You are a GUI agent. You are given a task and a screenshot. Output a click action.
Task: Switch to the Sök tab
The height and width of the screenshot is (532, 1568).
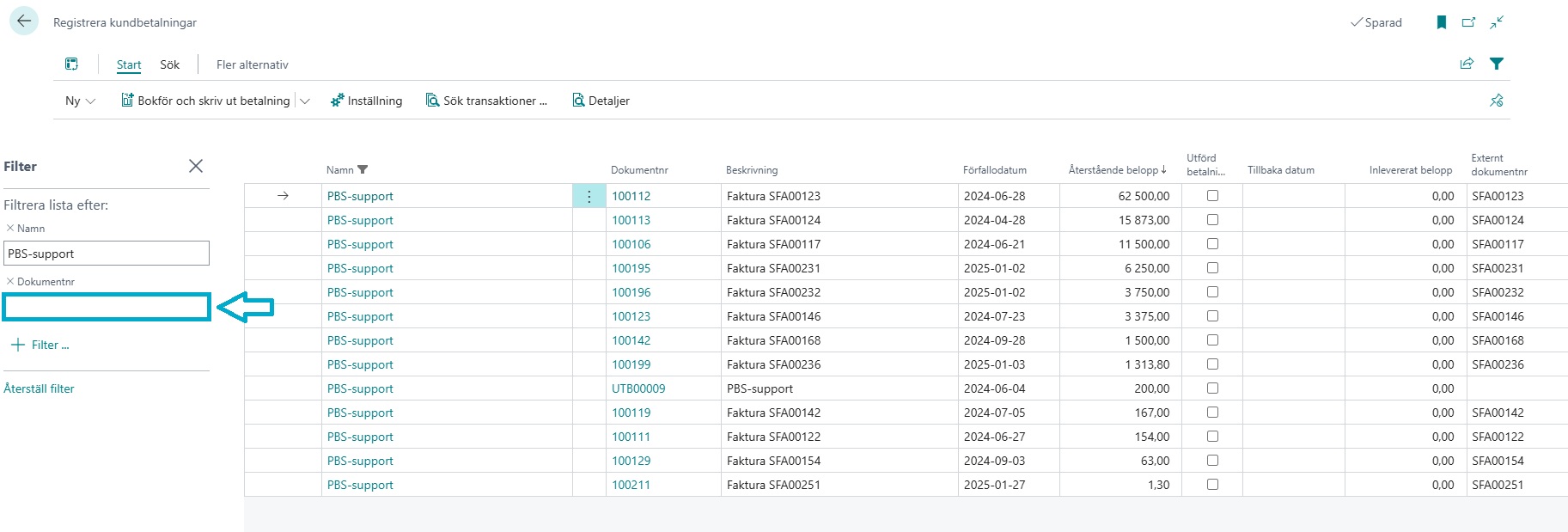(x=169, y=64)
